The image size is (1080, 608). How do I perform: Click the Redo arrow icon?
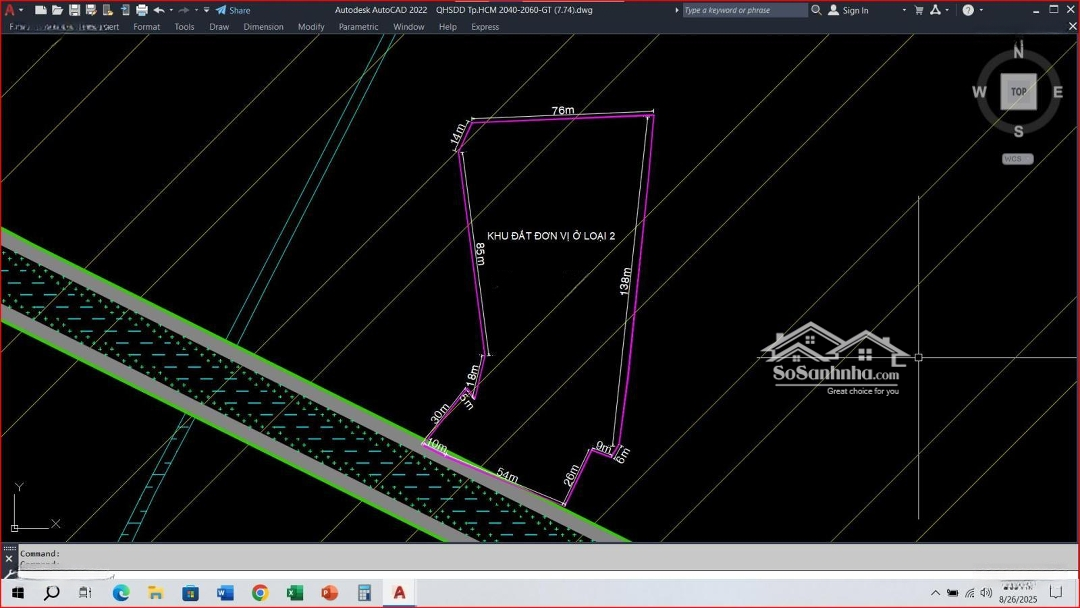(184, 10)
